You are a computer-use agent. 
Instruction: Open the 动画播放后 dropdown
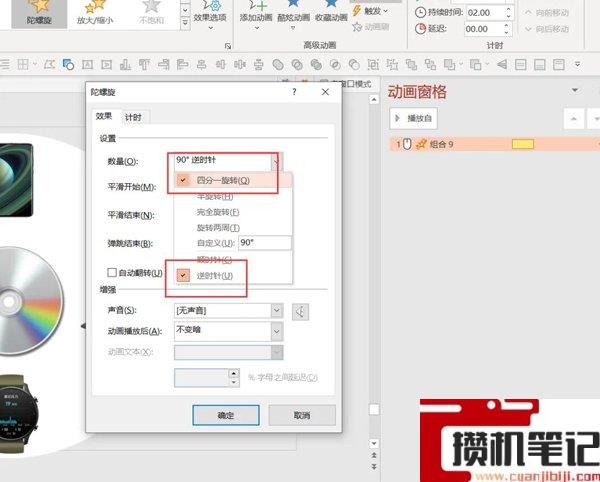pyautogui.click(x=277, y=331)
